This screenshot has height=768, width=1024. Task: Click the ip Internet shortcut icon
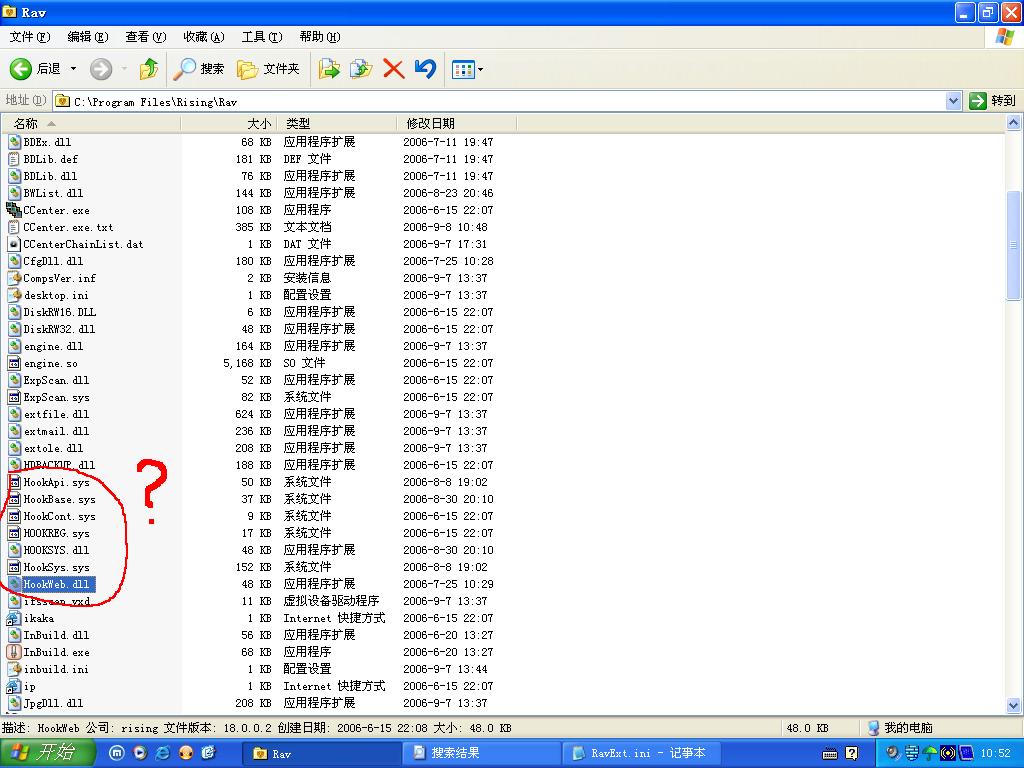coord(14,686)
